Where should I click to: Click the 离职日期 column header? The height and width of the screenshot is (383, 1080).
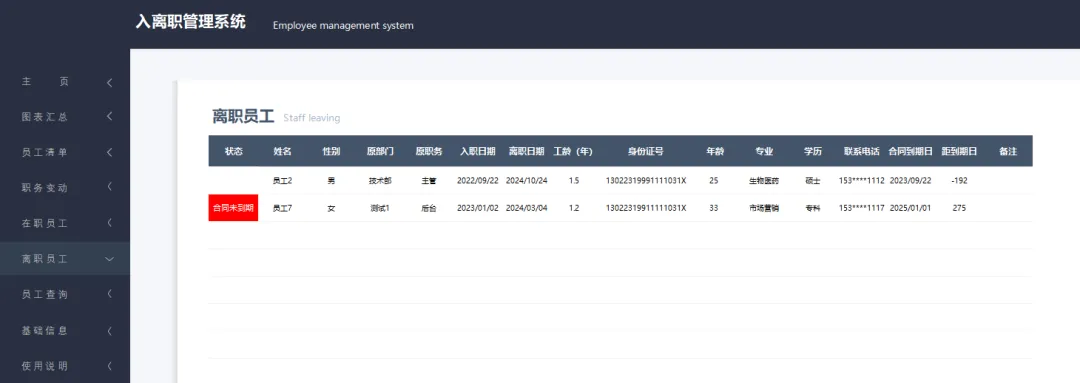(x=527, y=152)
